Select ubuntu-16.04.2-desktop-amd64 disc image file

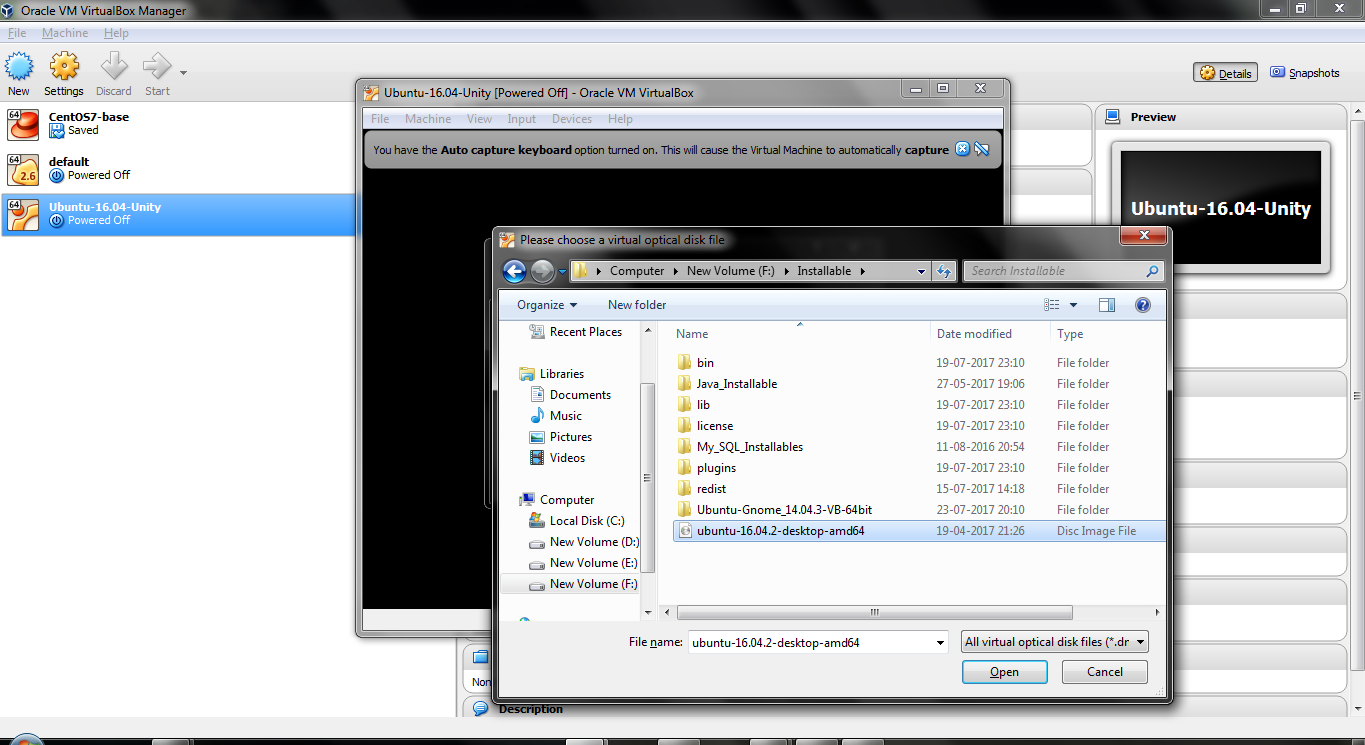920,531
